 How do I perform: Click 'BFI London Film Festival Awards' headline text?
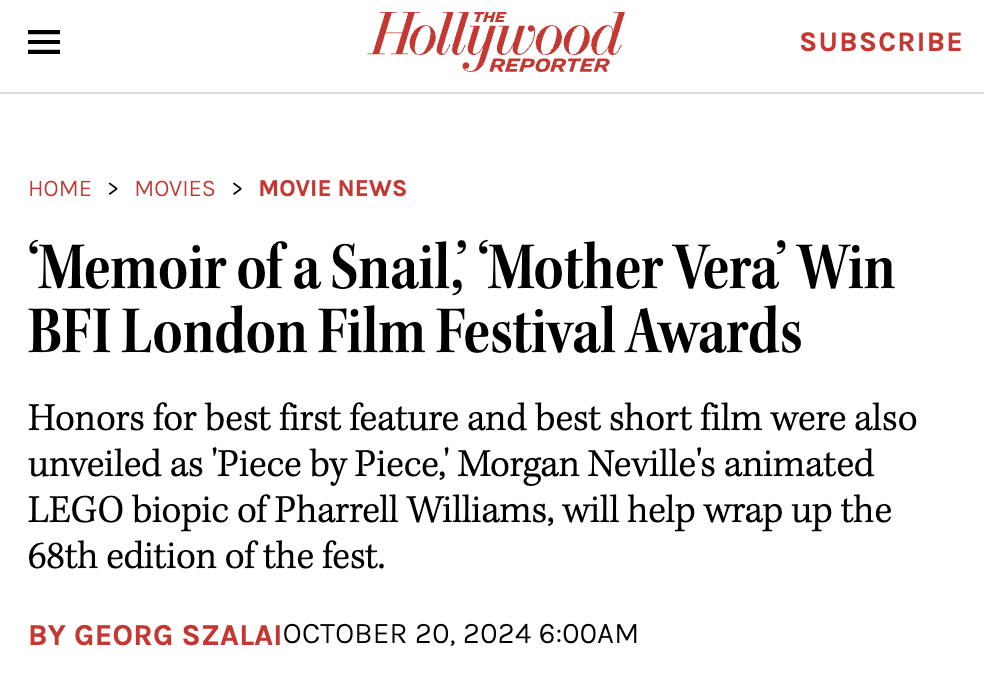coord(415,332)
